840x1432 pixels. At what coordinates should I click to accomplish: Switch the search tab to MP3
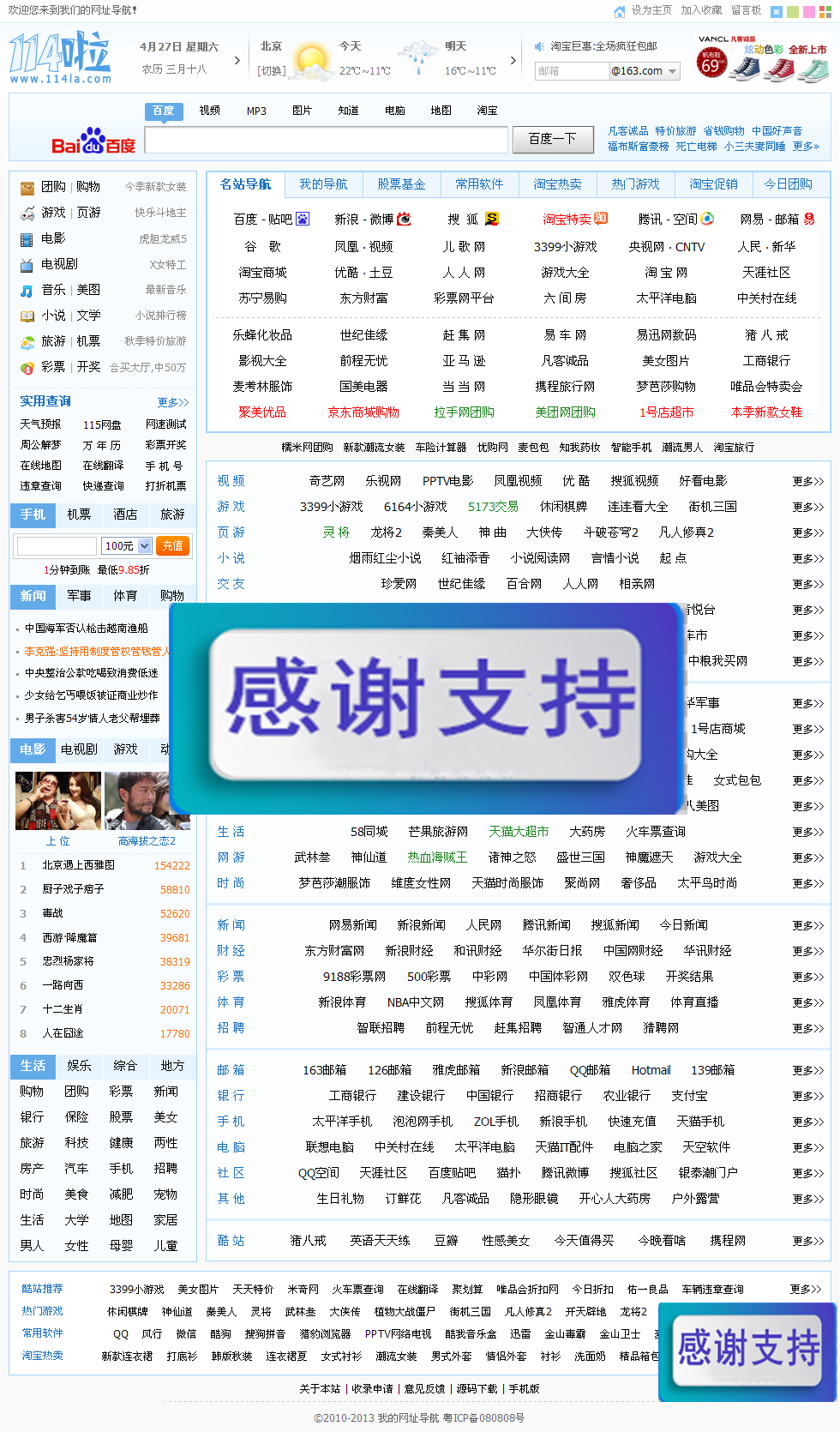tap(256, 111)
